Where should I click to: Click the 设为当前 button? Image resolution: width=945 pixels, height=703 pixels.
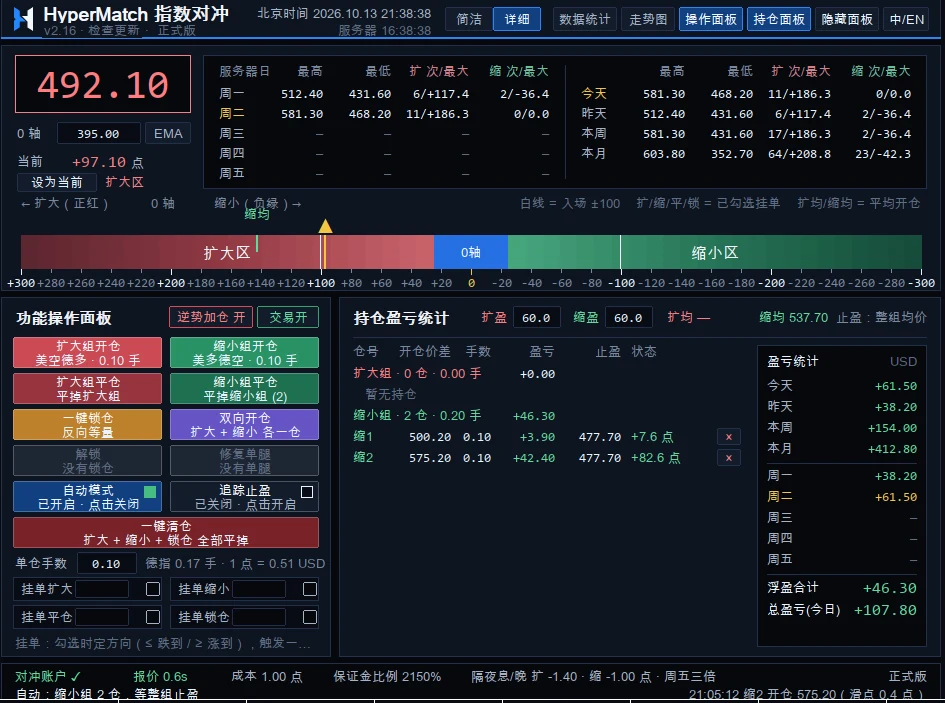point(57,182)
